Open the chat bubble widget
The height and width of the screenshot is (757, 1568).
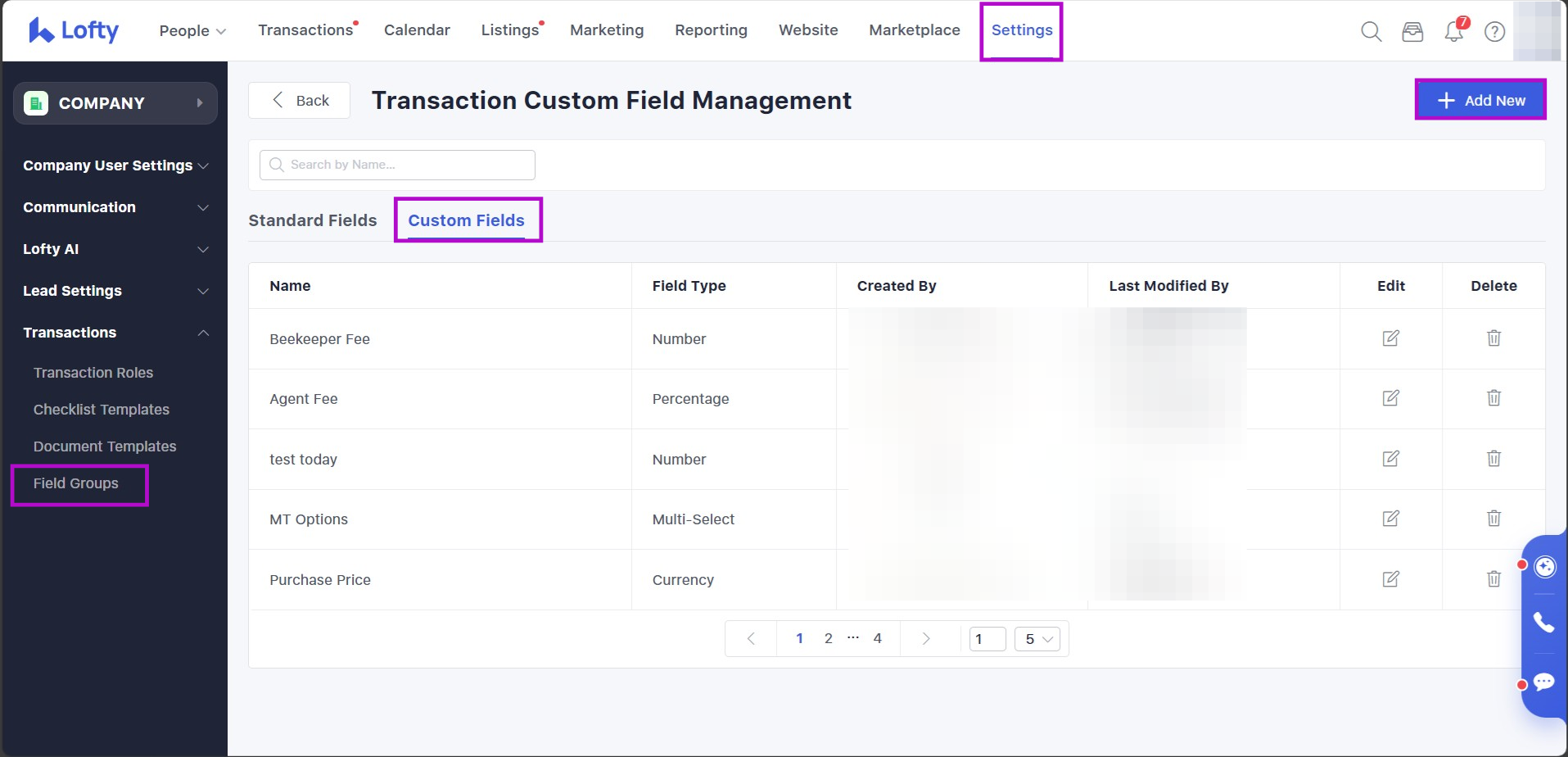1543,682
